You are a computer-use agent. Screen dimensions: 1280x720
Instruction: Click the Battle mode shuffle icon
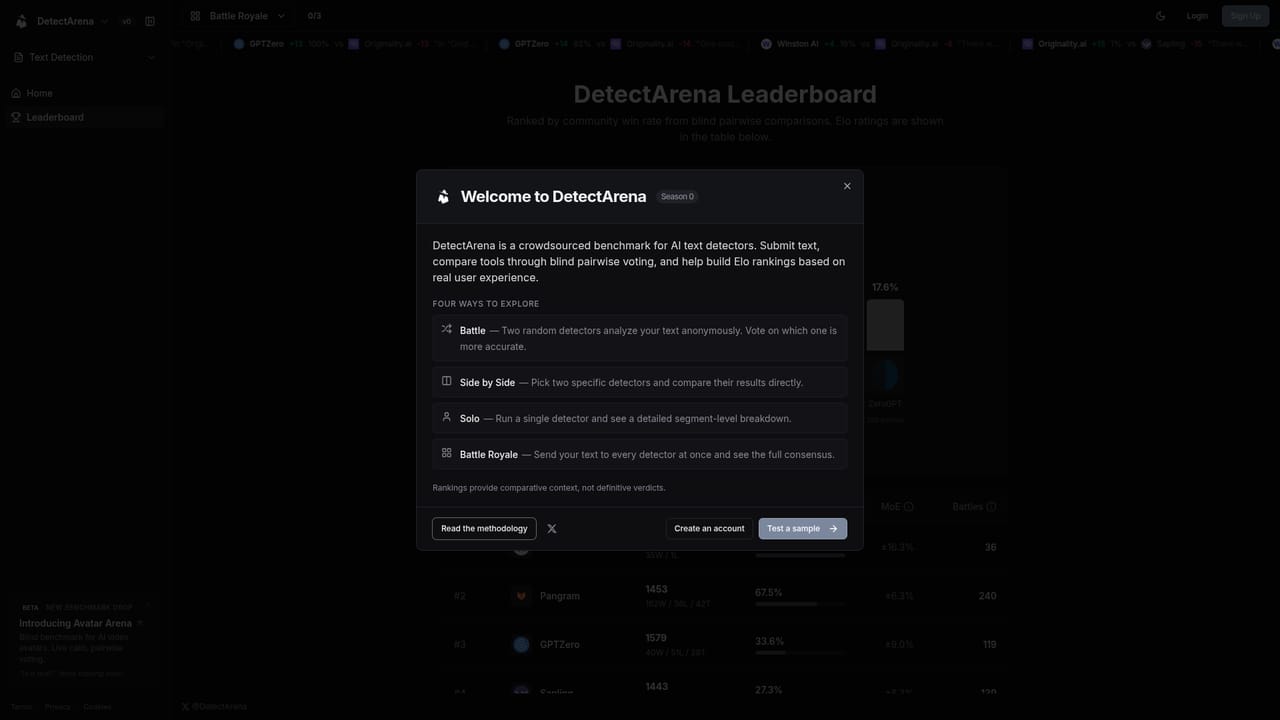[x=447, y=329]
